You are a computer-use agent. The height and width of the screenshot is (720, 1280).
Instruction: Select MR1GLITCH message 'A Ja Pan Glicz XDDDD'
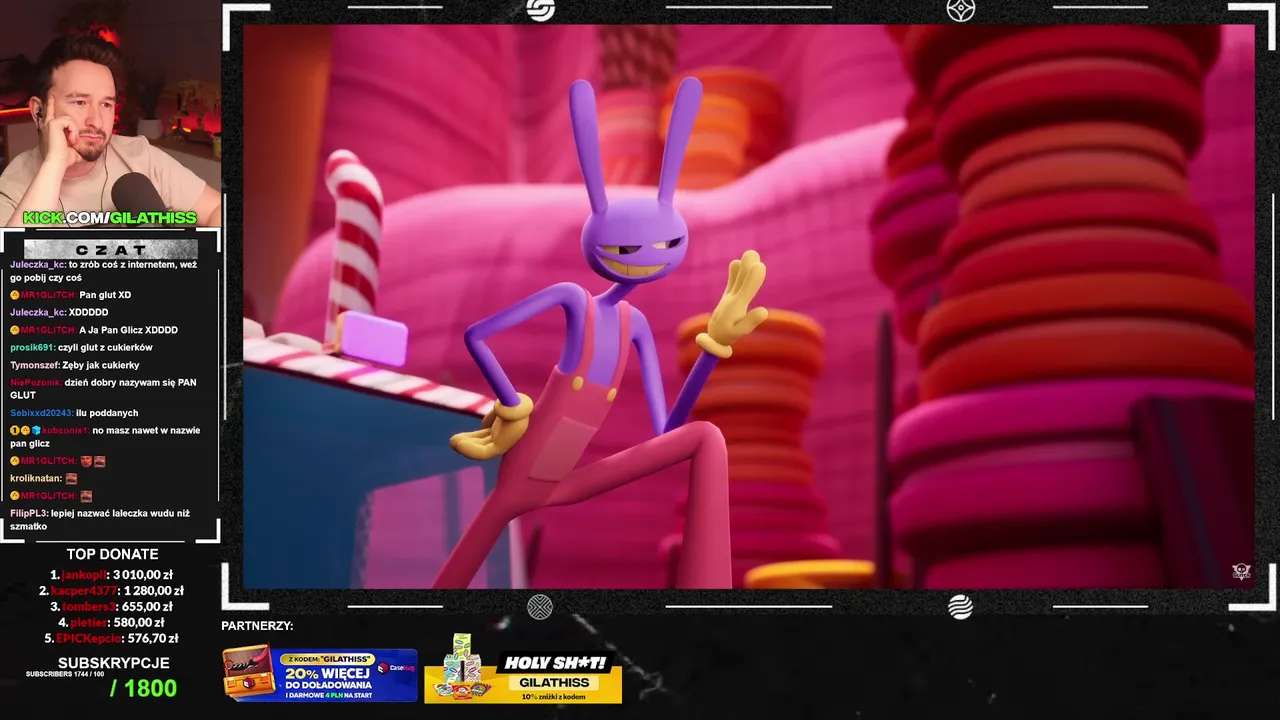click(94, 330)
